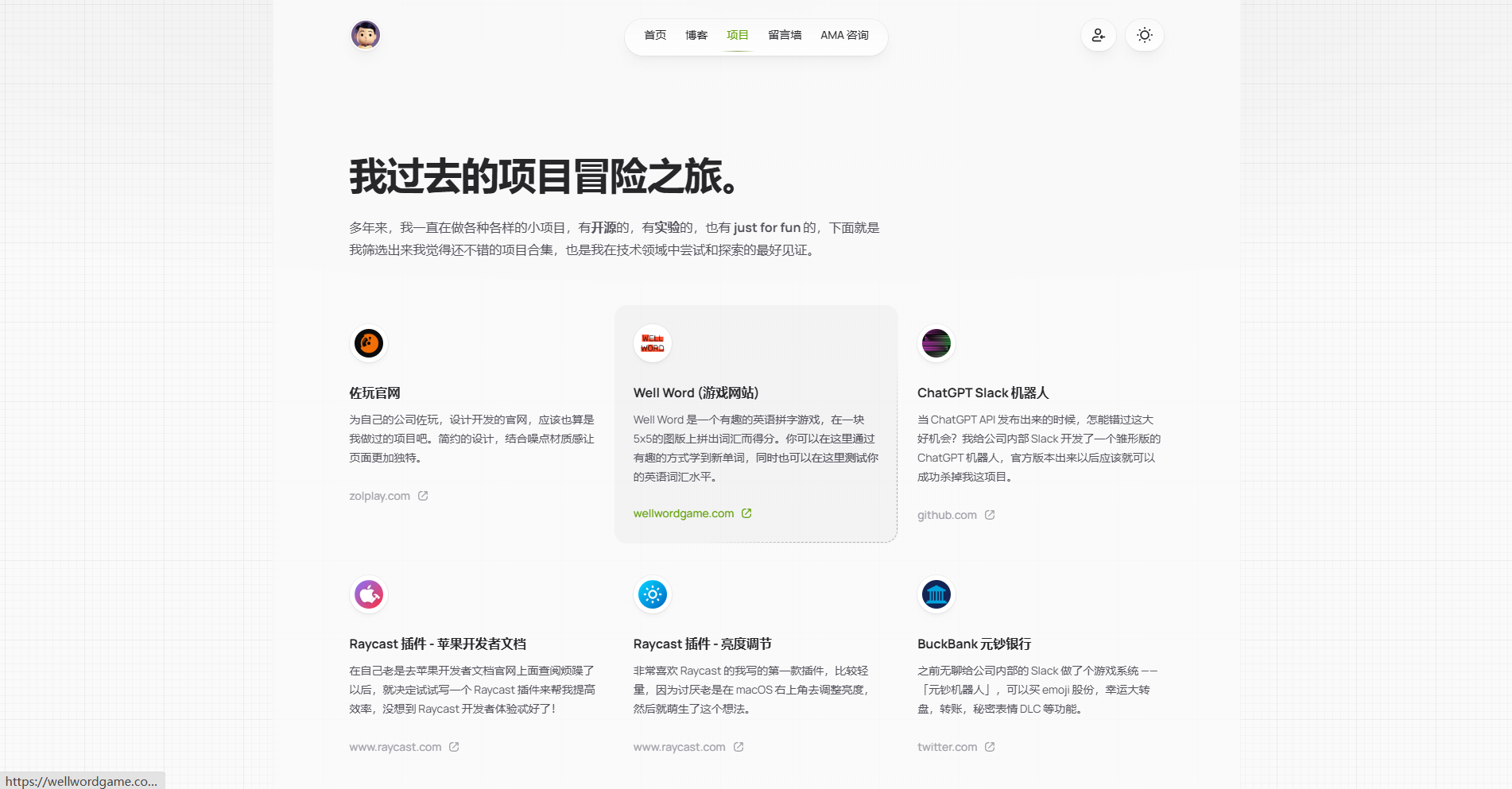Click the avatar logo in the header
1512x789 pixels.
(366, 35)
